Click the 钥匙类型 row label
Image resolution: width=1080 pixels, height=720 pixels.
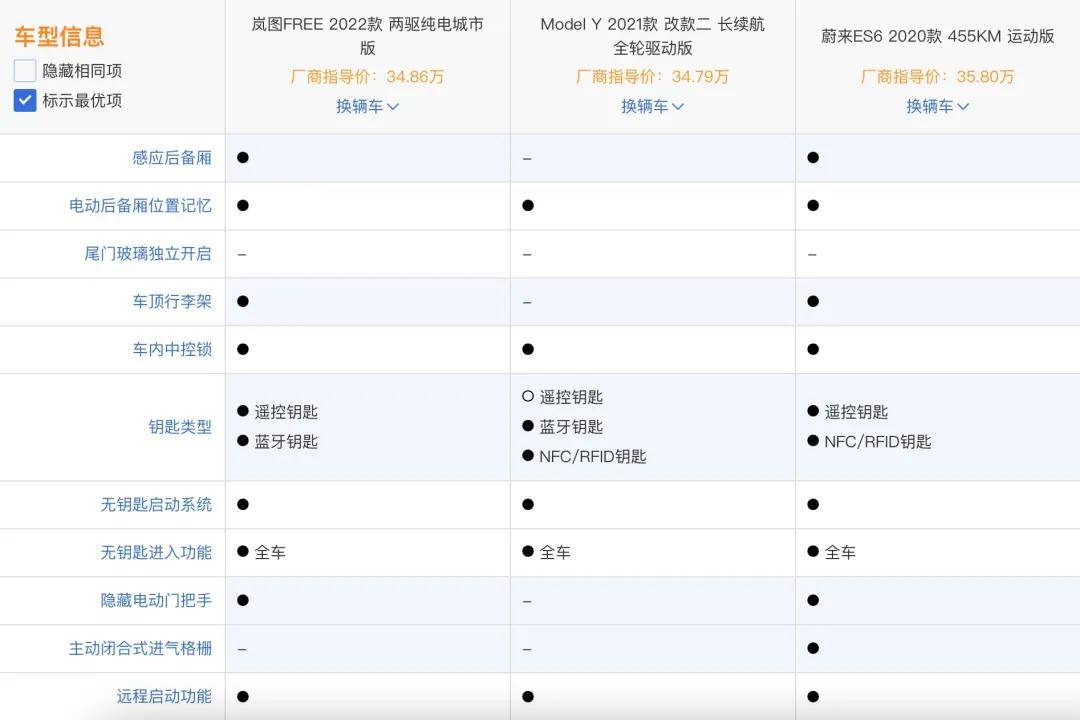coord(180,427)
